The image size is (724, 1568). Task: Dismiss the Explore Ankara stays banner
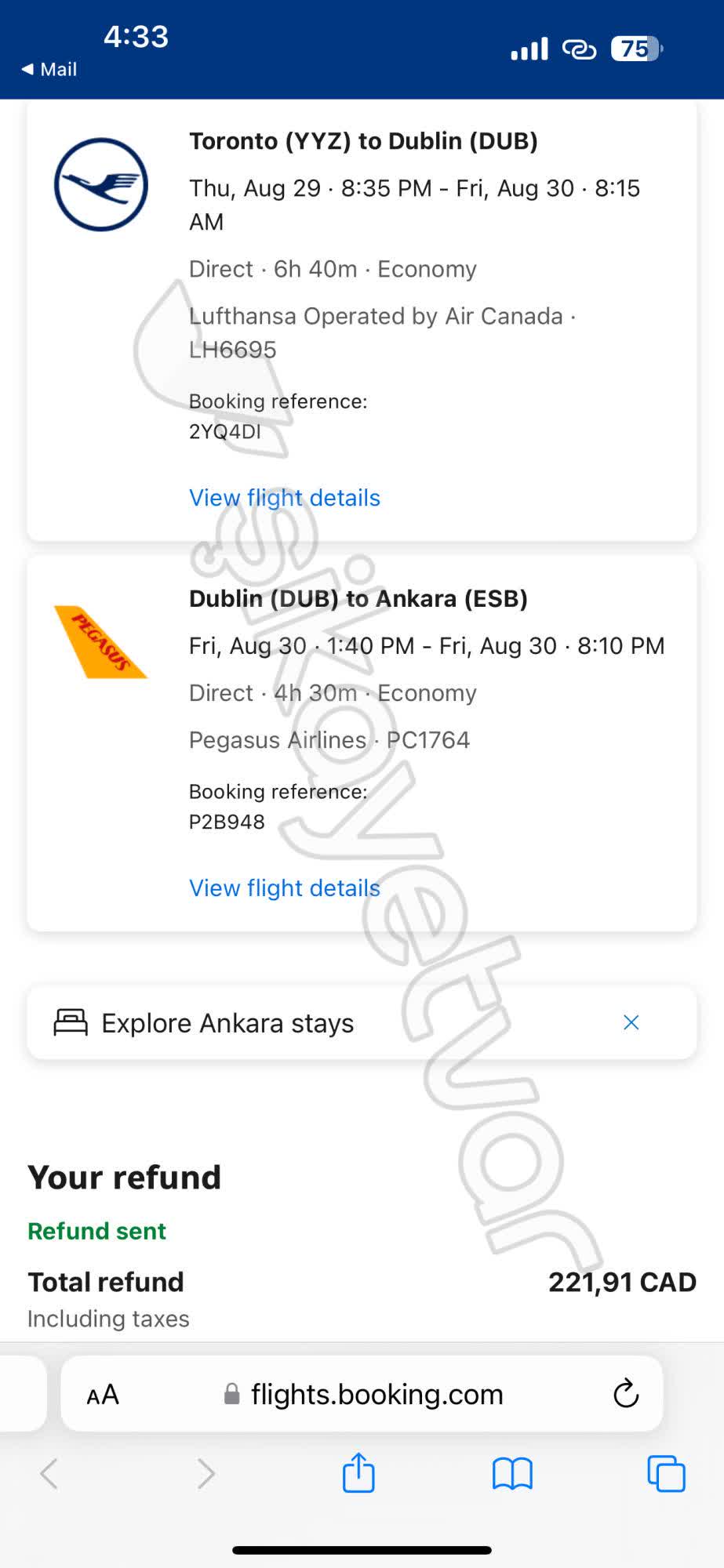631,1022
